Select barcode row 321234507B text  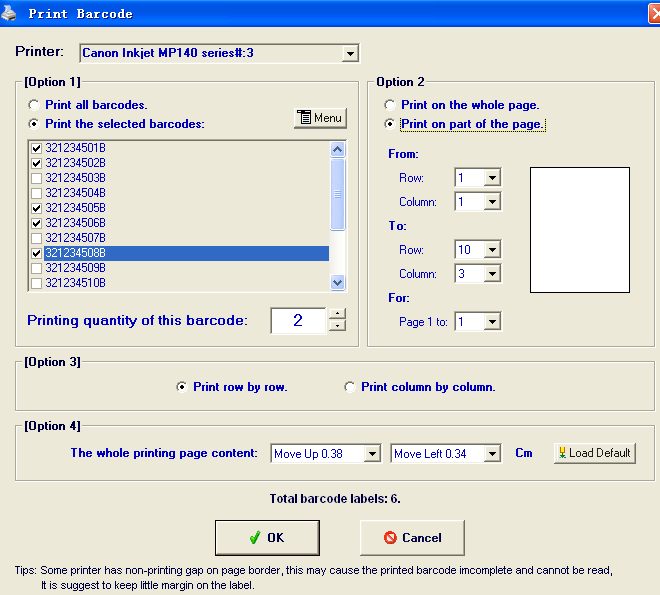coord(75,238)
